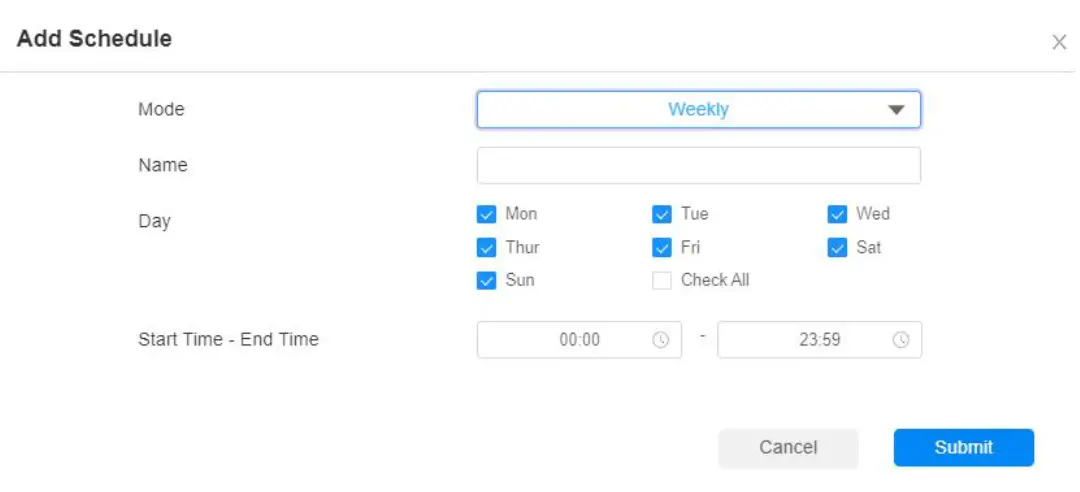This screenshot has height=492, width=1080.
Task: Expand the Mode dropdown arrow
Action: (x=896, y=110)
